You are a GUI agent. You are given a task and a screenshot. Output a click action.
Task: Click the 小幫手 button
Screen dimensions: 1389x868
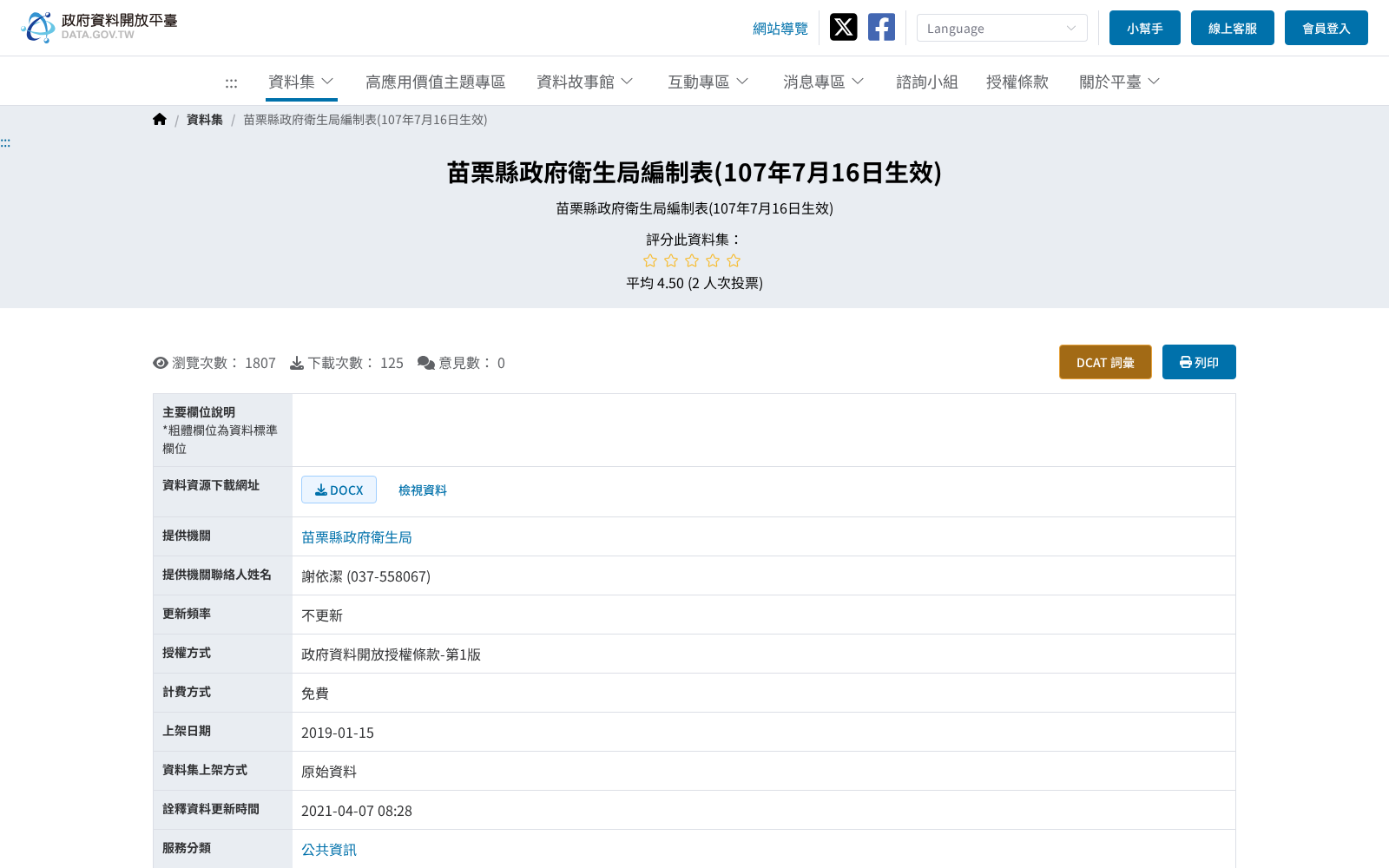click(1145, 28)
